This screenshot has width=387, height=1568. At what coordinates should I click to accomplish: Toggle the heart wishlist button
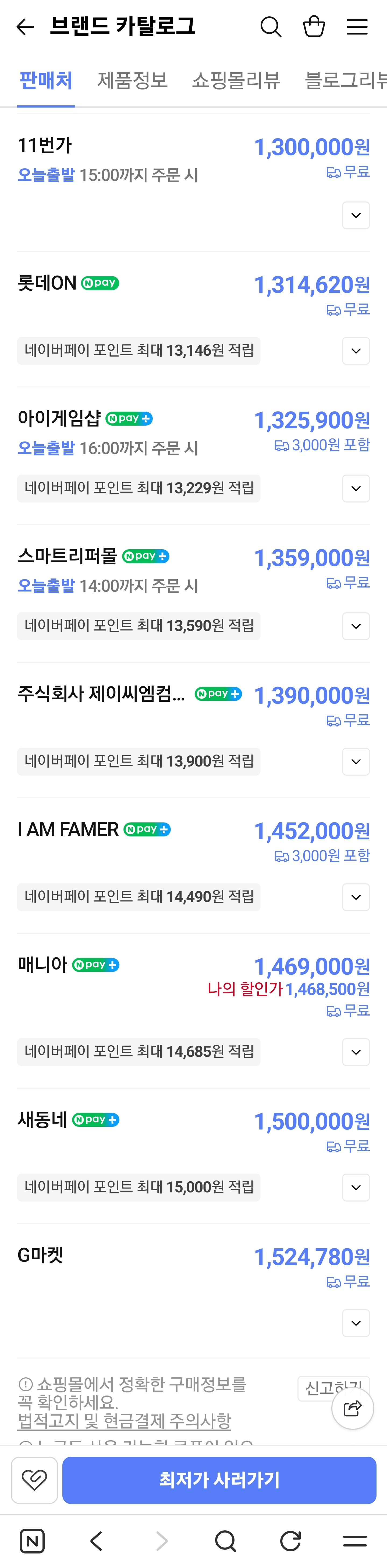pos(35,1480)
